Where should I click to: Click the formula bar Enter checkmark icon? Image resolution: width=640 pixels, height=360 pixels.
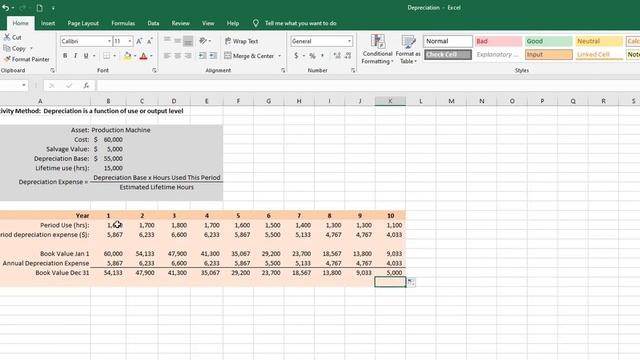click(x=69, y=85)
